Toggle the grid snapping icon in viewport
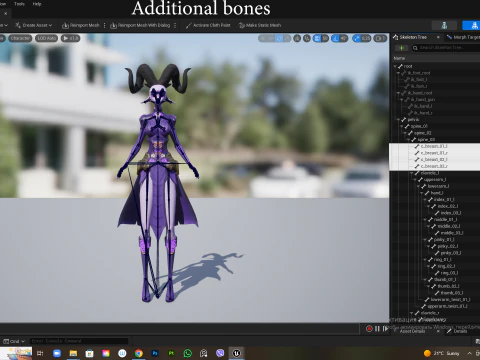Image resolution: width=480 pixels, height=360 pixels. coord(316,39)
